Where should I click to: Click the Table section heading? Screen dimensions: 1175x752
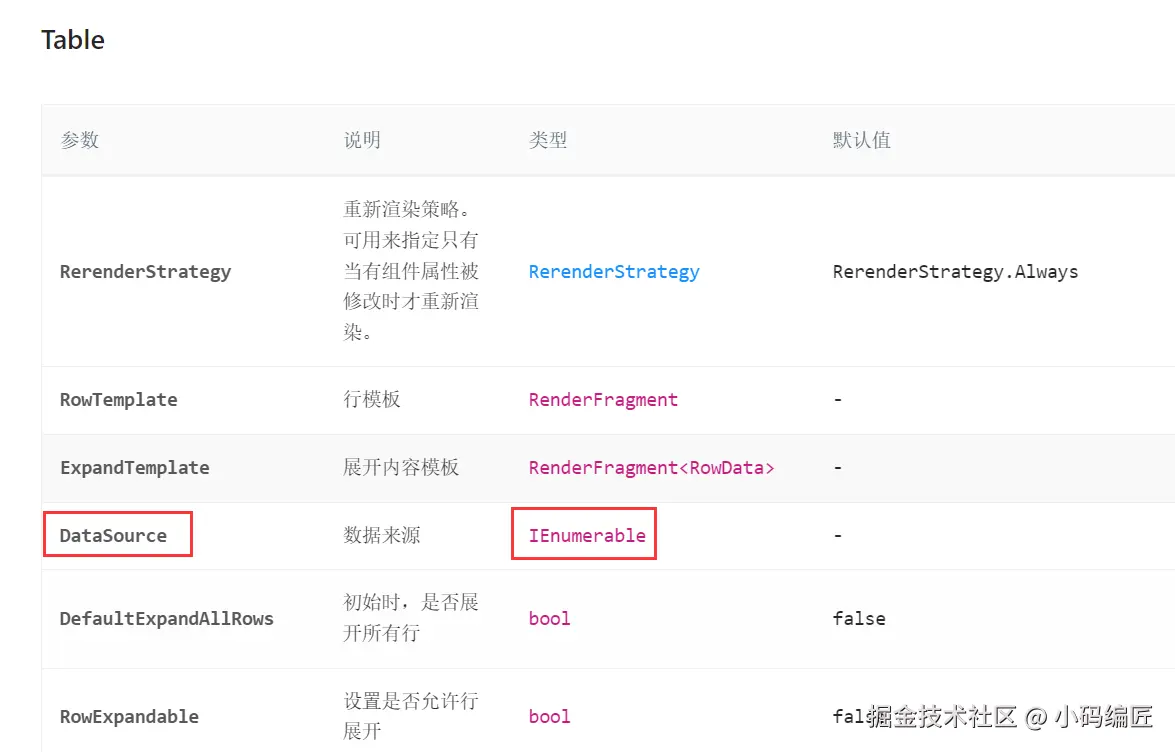[x=73, y=40]
